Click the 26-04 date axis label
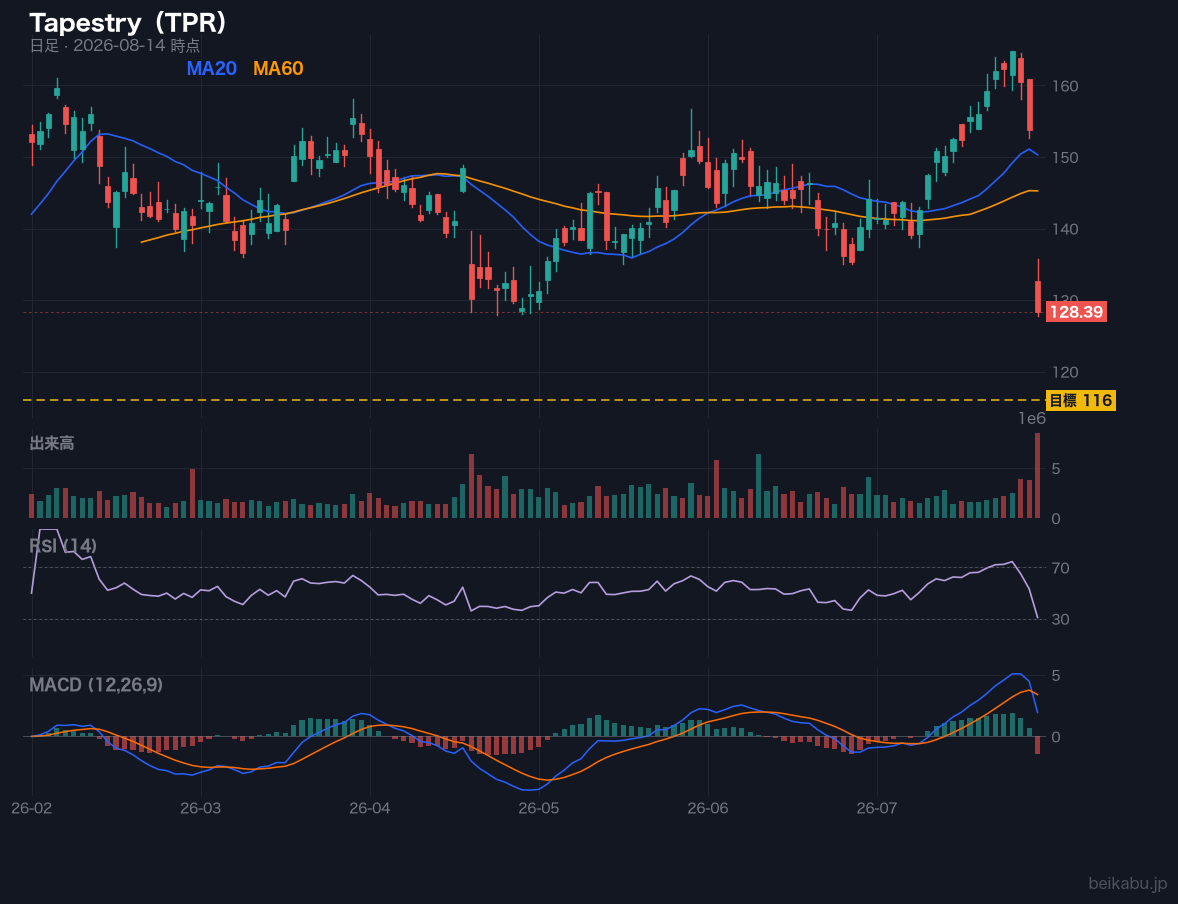This screenshot has width=1178, height=904. coord(370,809)
